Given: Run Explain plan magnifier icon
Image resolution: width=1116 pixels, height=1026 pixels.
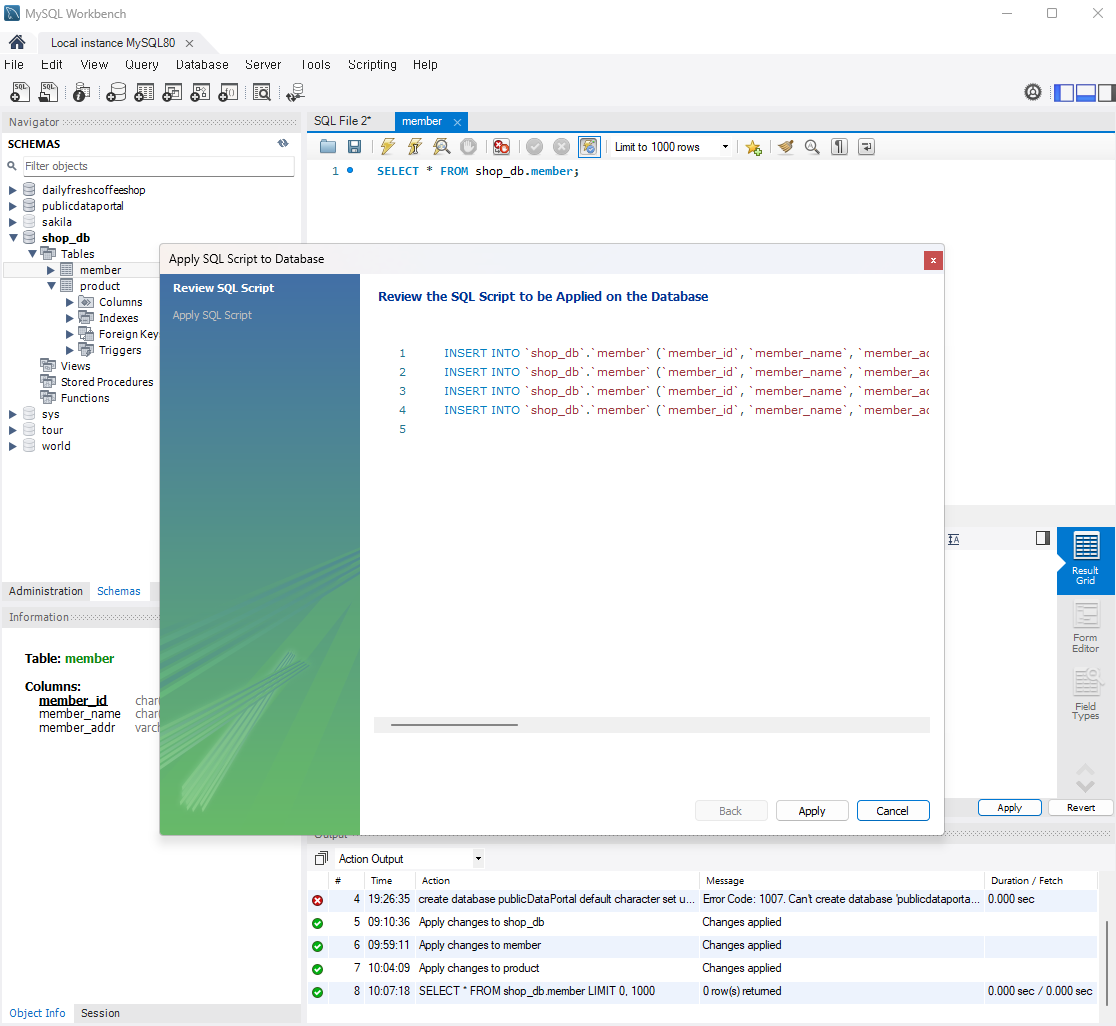Looking at the screenshot, I should (441, 147).
